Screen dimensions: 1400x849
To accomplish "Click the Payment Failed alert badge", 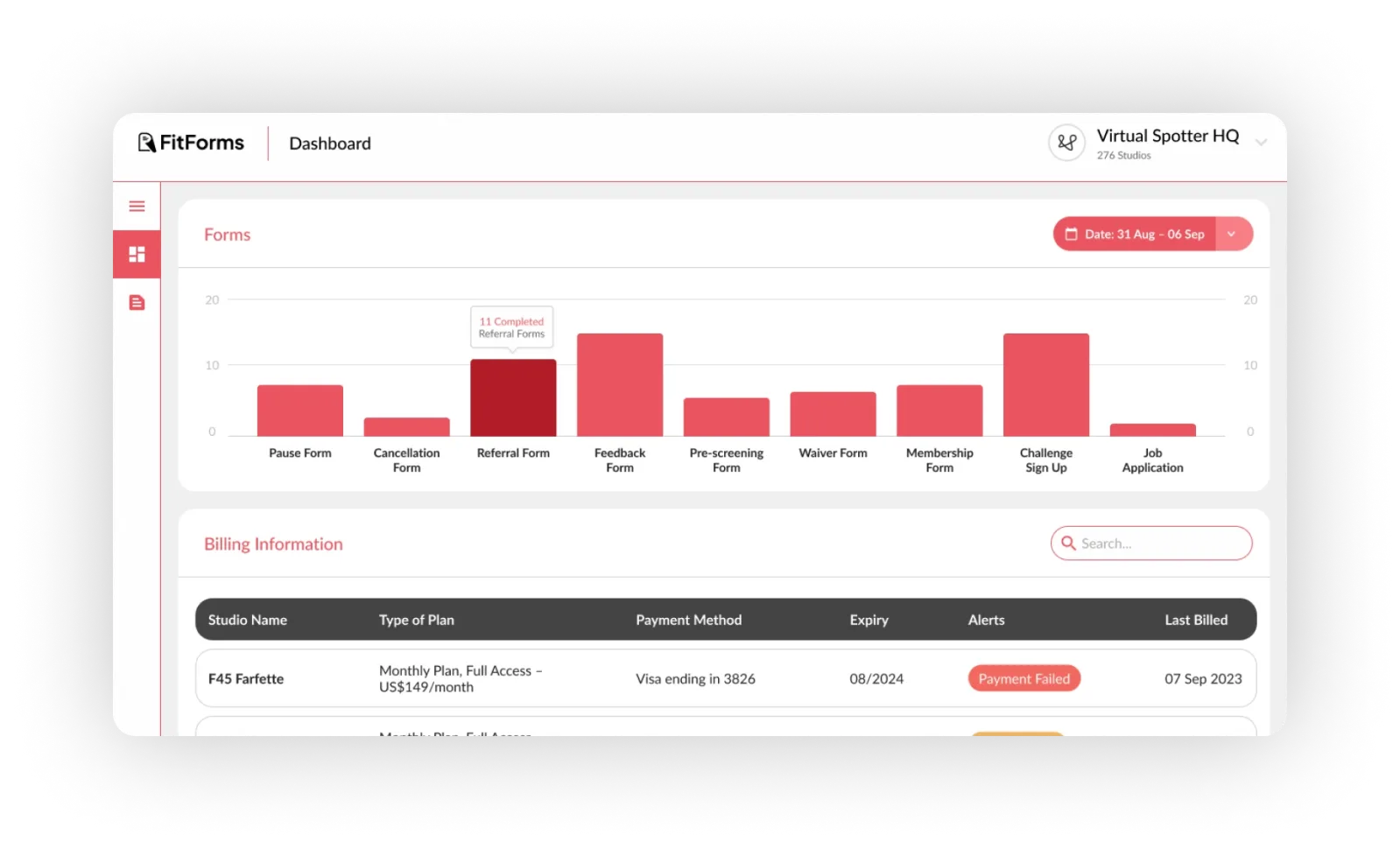I will 1024,679.
